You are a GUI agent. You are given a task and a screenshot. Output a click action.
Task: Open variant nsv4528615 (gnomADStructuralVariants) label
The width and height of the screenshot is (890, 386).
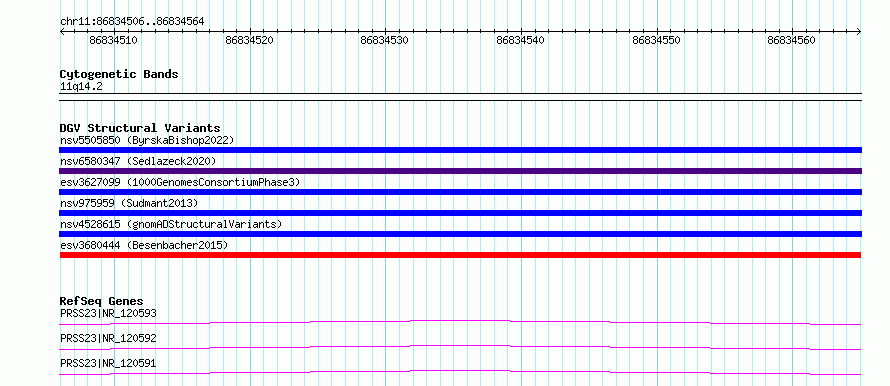[171, 224]
